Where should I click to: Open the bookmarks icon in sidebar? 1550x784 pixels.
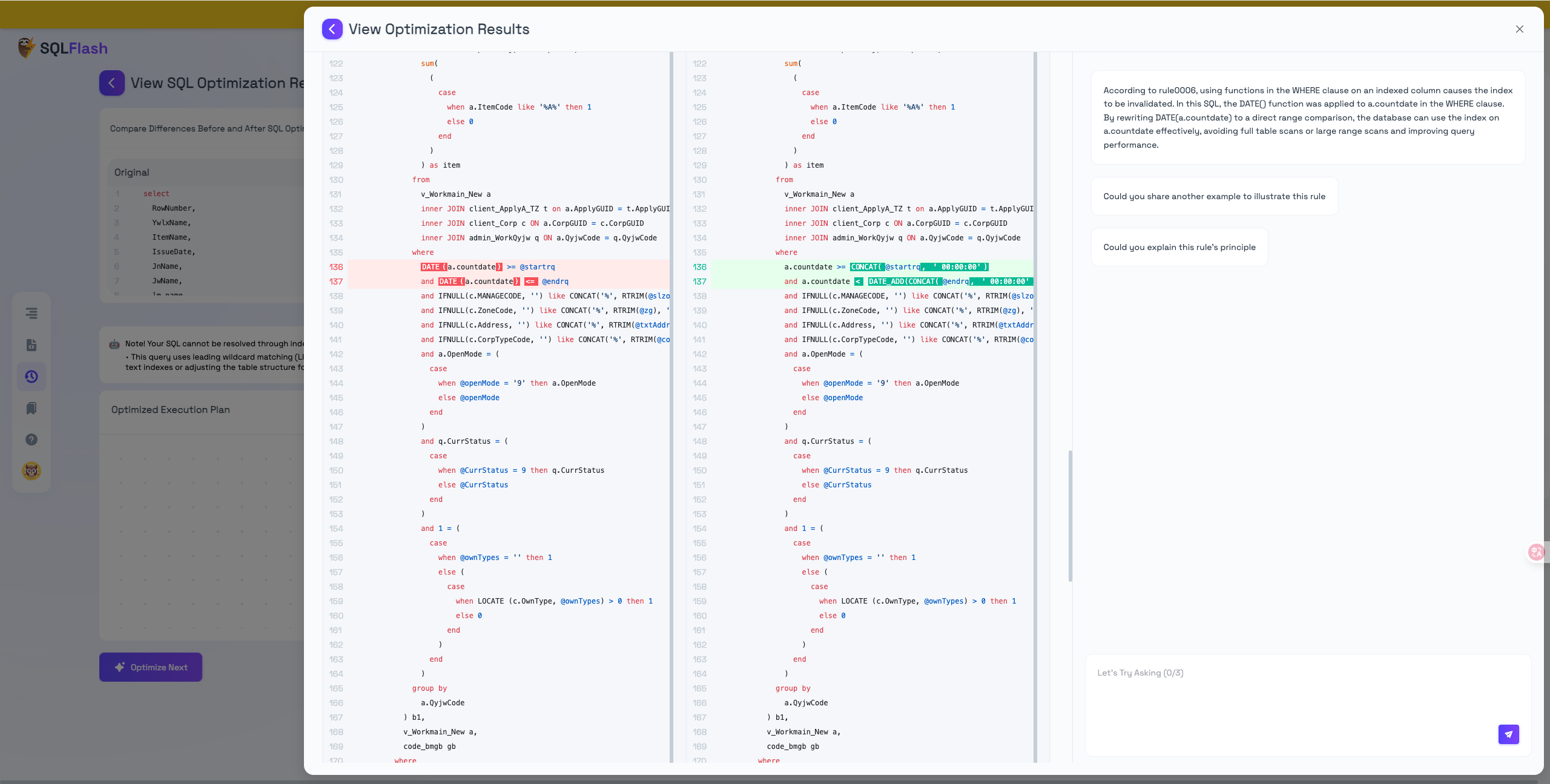click(31, 408)
